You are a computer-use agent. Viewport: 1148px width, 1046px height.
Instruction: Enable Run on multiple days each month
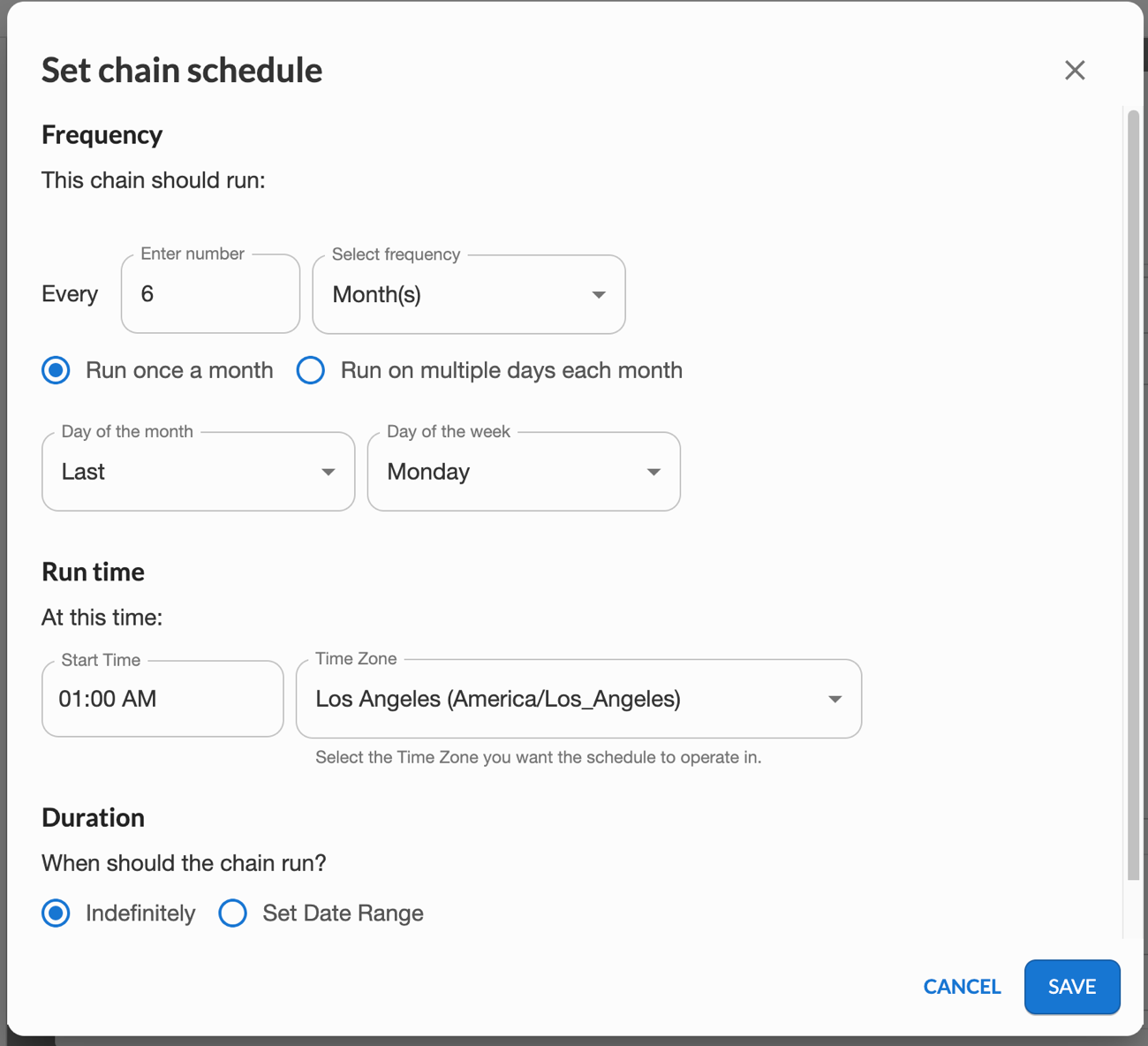(x=311, y=370)
